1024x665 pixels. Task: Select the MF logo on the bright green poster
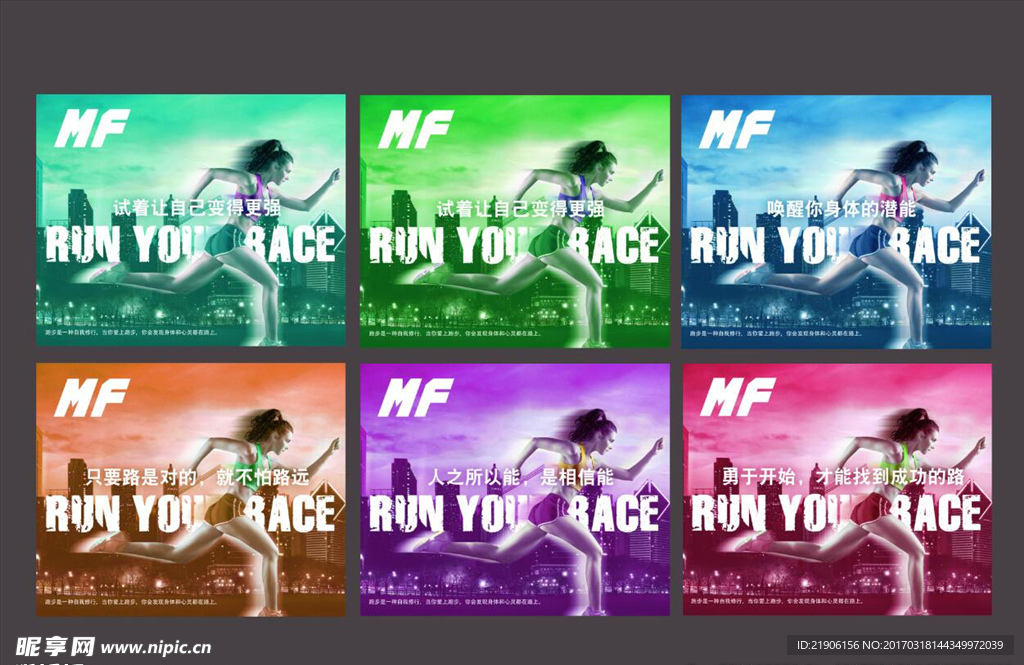click(415, 129)
